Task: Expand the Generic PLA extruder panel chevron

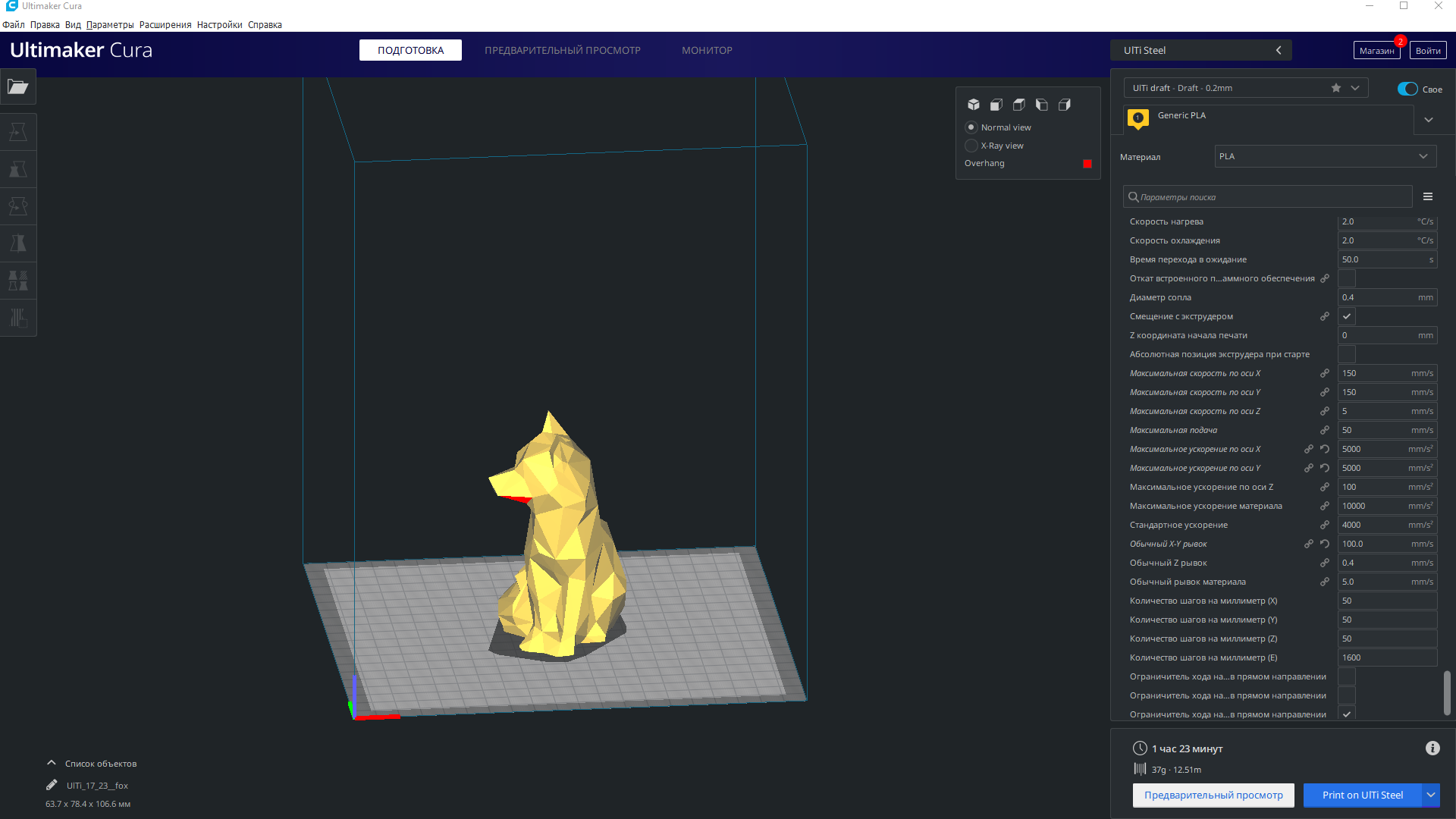Action: (1429, 120)
